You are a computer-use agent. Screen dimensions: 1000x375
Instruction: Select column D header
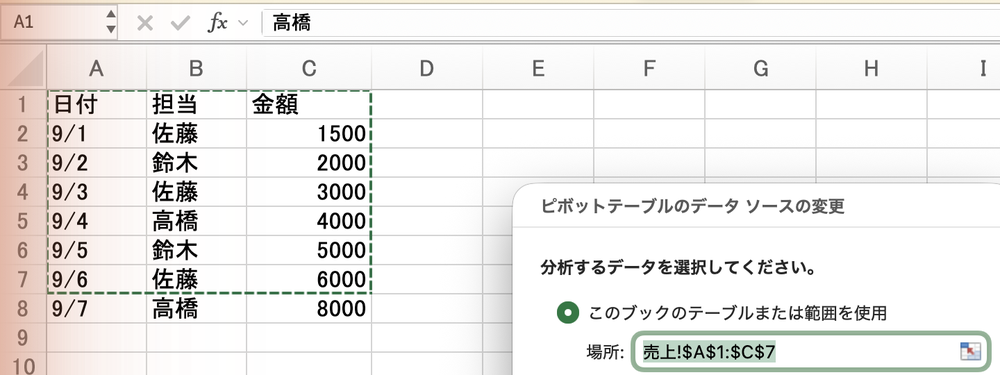427,68
